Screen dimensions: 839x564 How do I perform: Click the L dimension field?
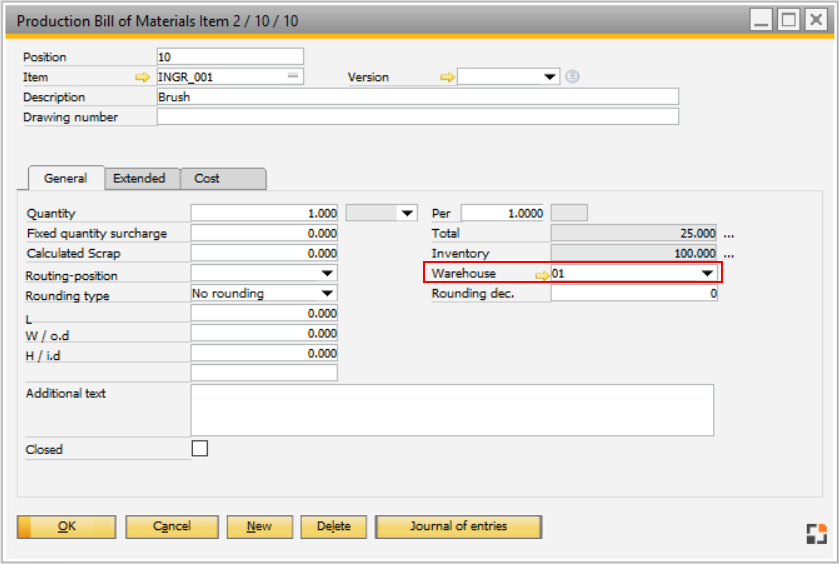click(x=264, y=313)
